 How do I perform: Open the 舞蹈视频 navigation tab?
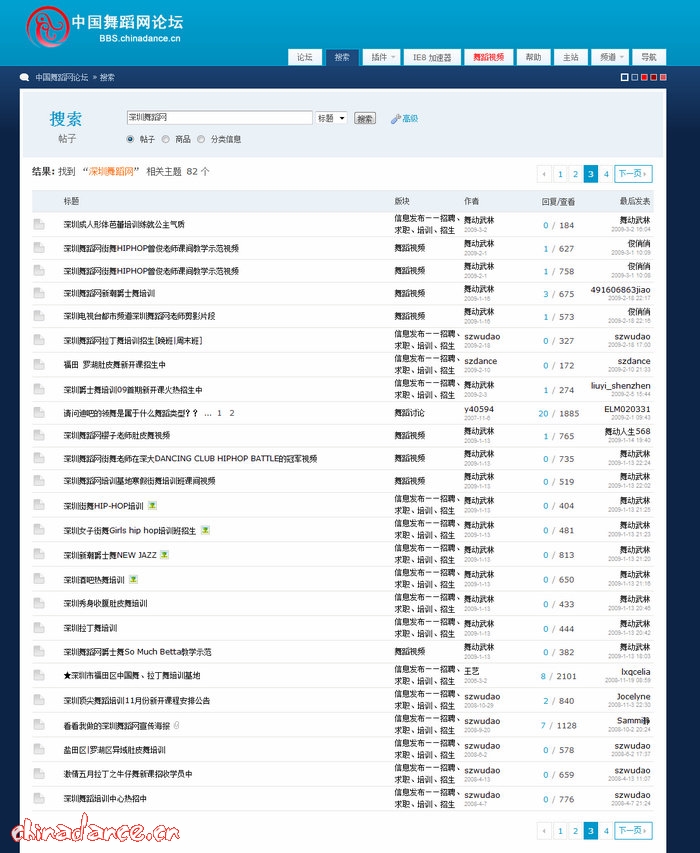click(489, 58)
